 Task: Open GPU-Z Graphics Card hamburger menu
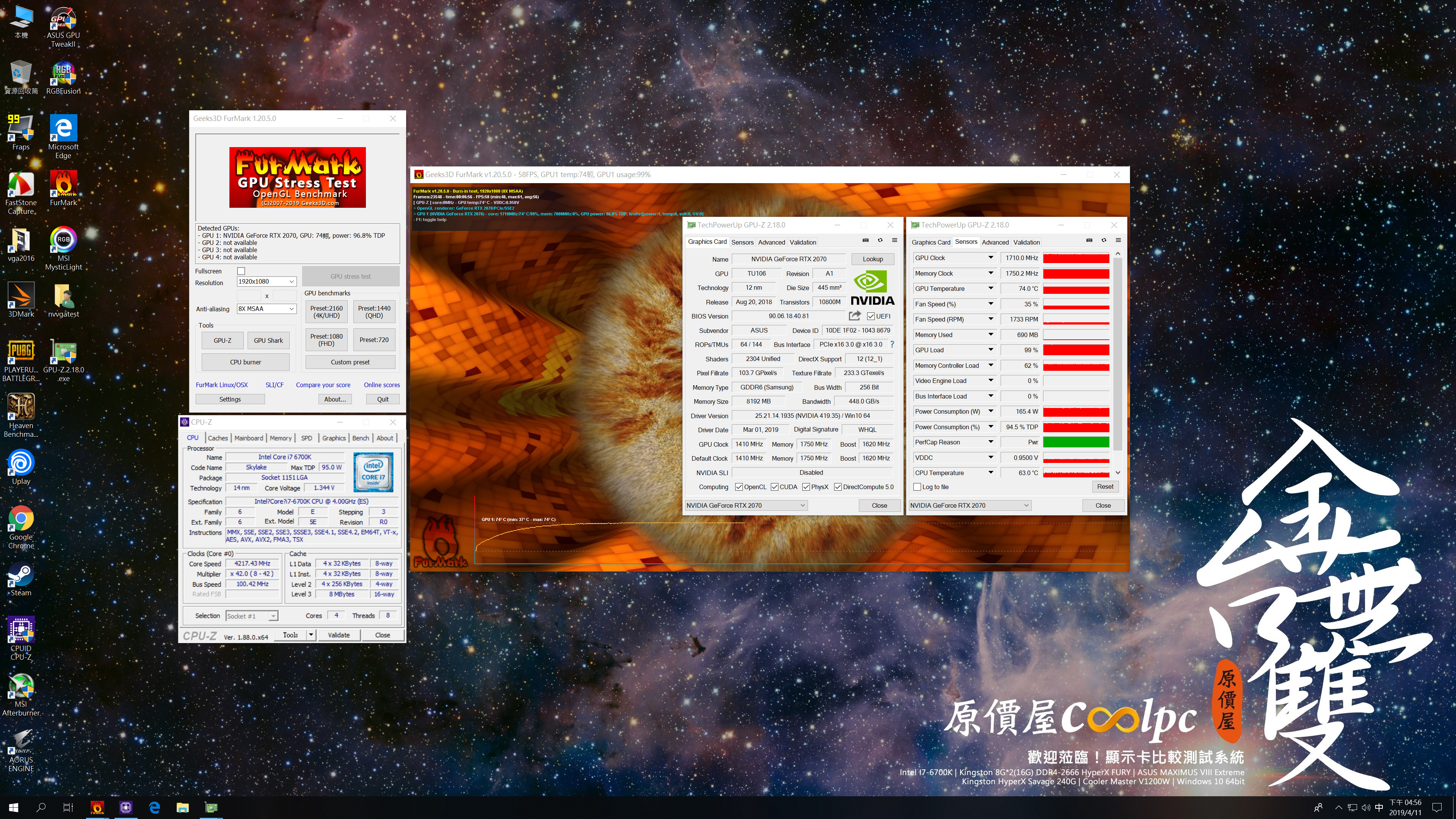(895, 240)
